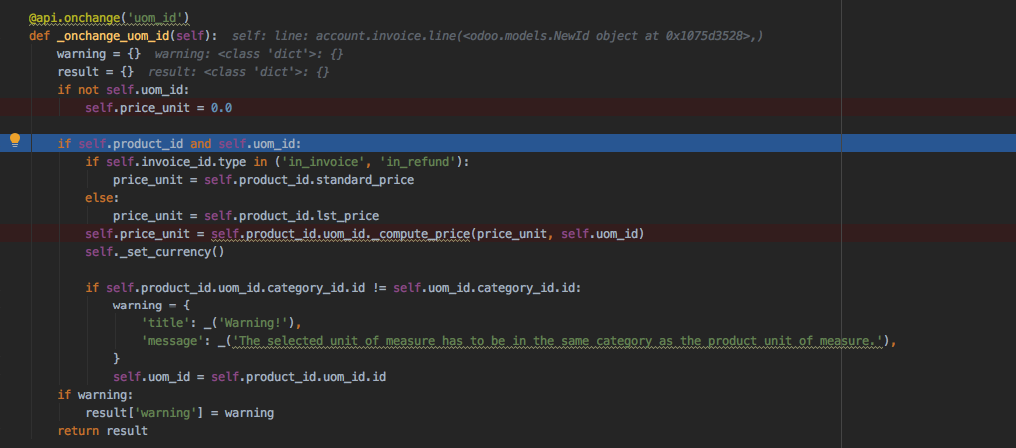The image size is (1016, 448).
Task: Click the inline hint "result: <class 'dict'>: {}"
Action: pyautogui.click(x=238, y=72)
